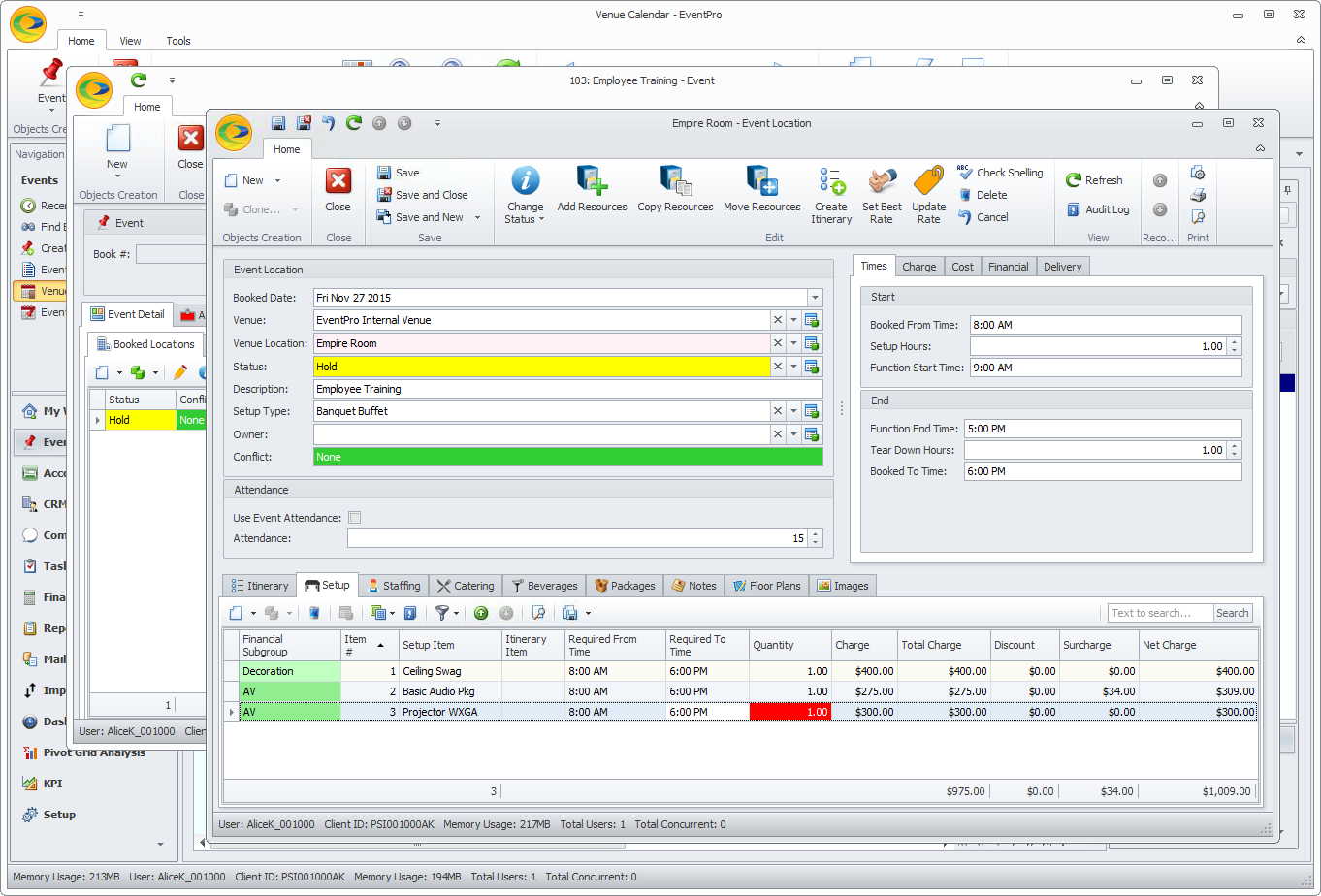Switch to Delivery tab
Screen dimensions: 1321x896
click(1063, 267)
